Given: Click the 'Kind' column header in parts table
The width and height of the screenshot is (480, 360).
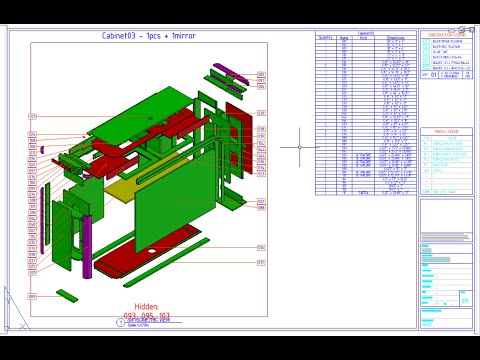Looking at the screenshot, I should pyautogui.click(x=364, y=38).
